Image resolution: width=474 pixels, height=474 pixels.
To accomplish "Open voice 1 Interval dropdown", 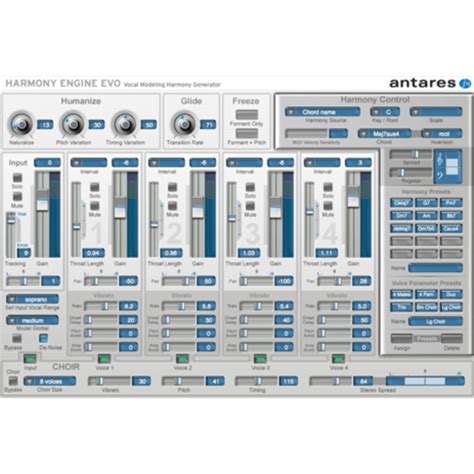I will click(89, 163).
